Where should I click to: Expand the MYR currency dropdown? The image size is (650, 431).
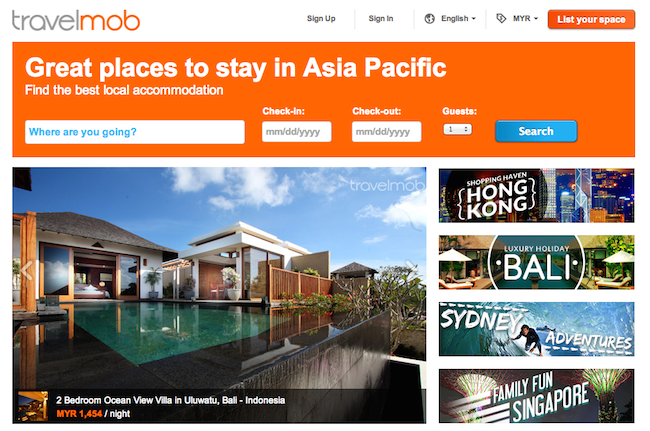525,19
